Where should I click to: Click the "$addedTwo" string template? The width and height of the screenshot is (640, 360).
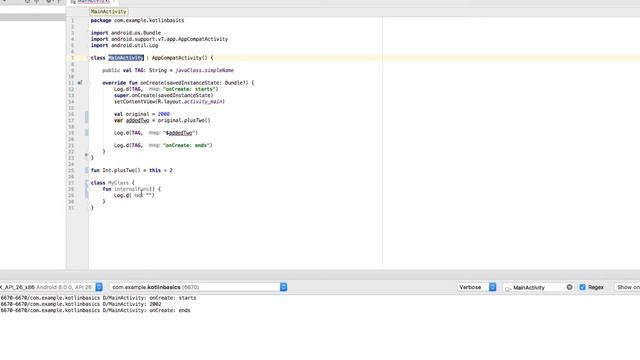pyautogui.click(x=179, y=133)
